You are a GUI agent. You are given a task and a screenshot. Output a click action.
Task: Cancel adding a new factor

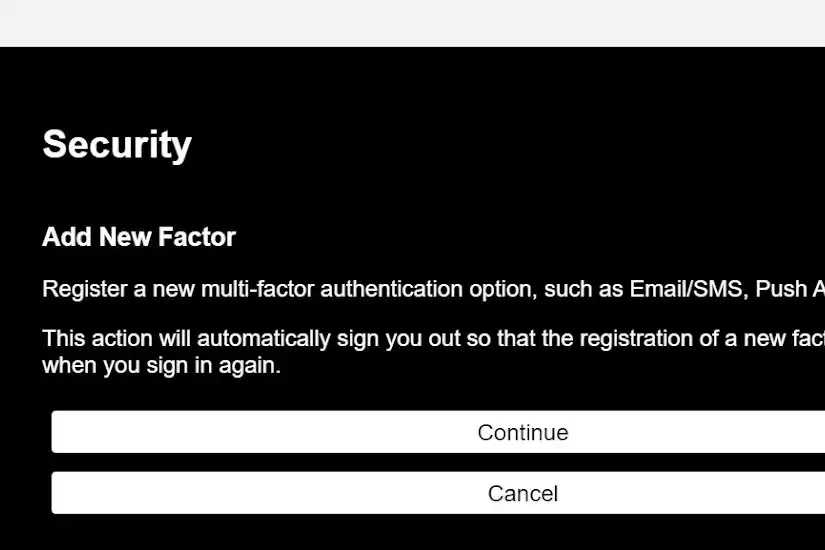coord(438,493)
